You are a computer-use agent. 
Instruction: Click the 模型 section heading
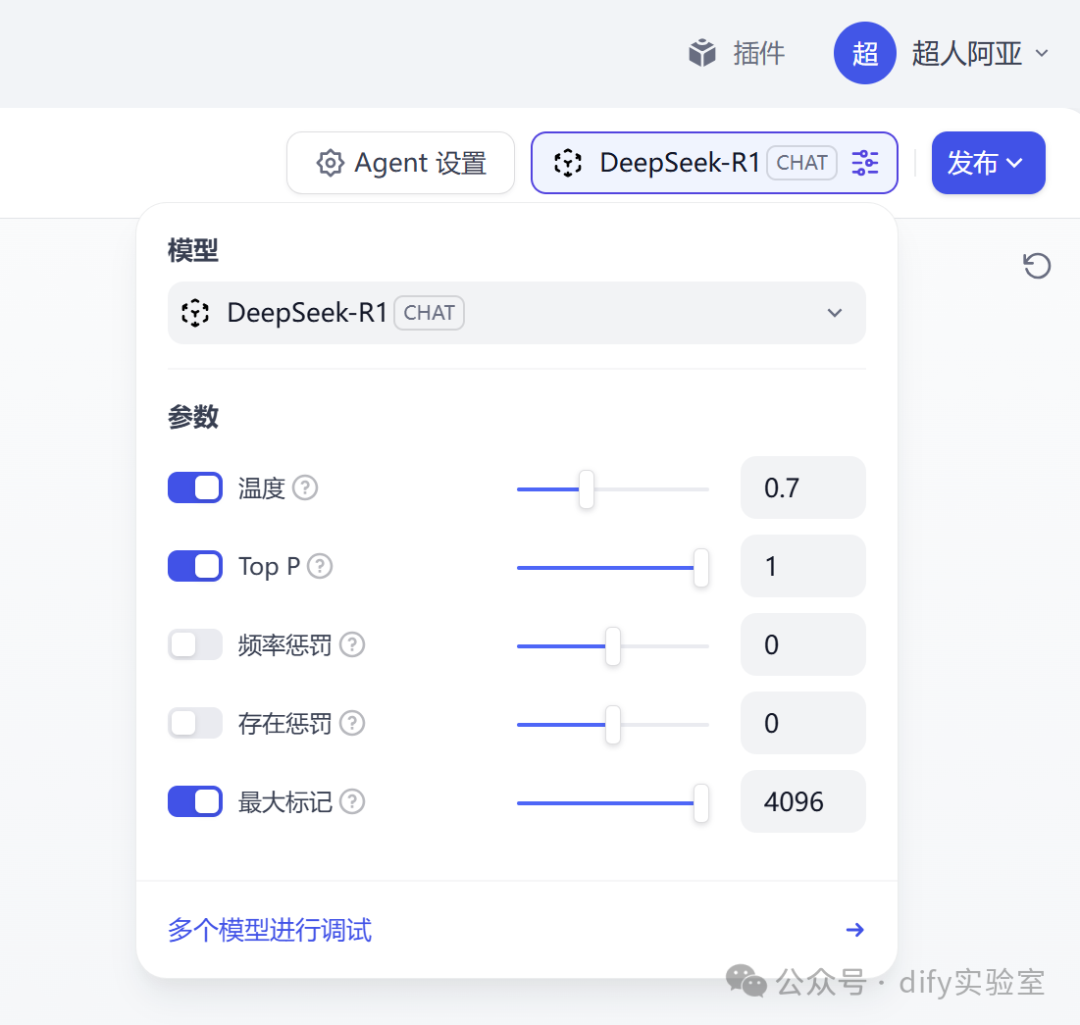pyautogui.click(x=193, y=251)
